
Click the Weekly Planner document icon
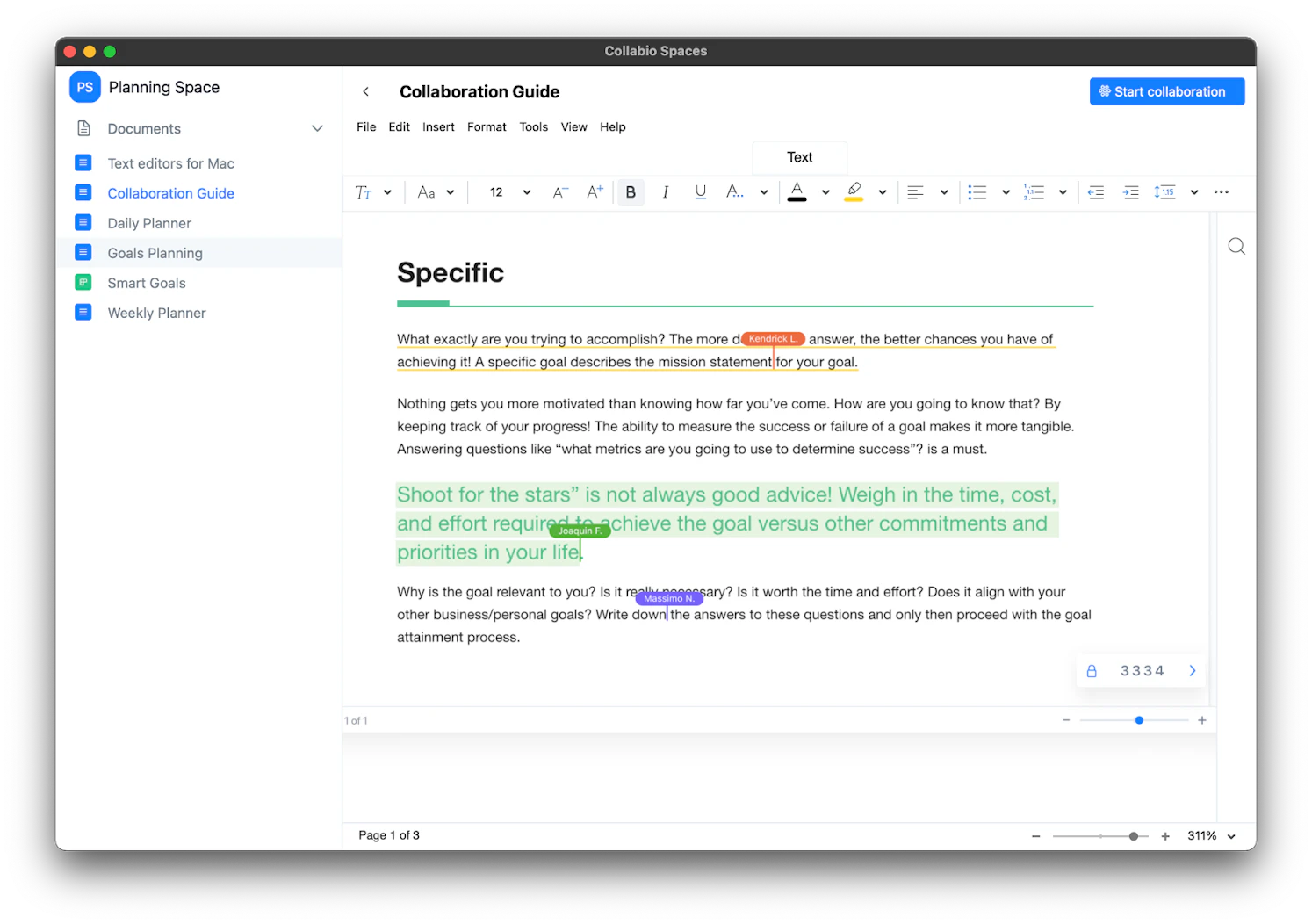coord(83,312)
